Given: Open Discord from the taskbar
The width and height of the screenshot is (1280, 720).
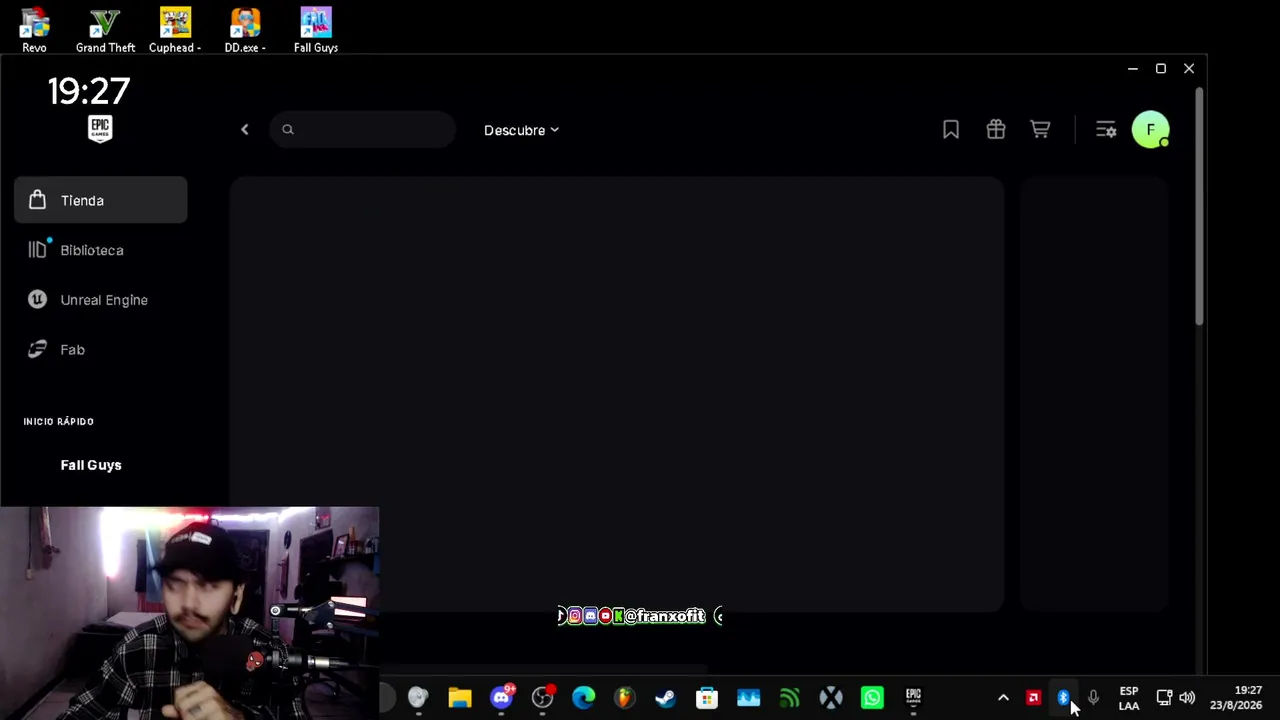Looking at the screenshot, I should coord(502,697).
